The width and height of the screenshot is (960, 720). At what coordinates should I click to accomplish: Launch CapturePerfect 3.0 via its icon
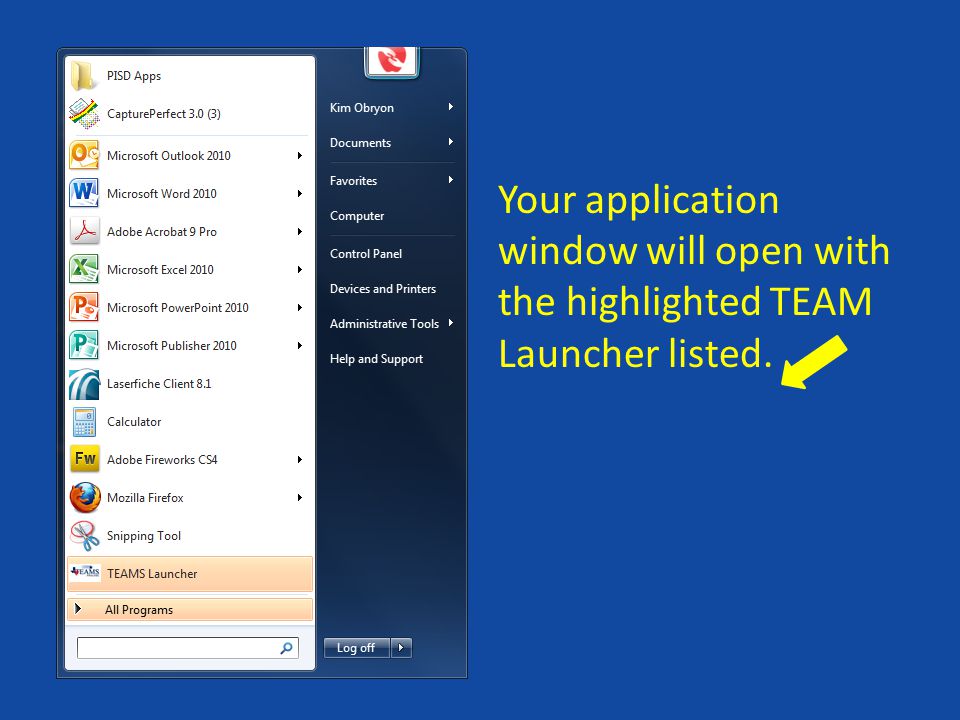pos(84,114)
